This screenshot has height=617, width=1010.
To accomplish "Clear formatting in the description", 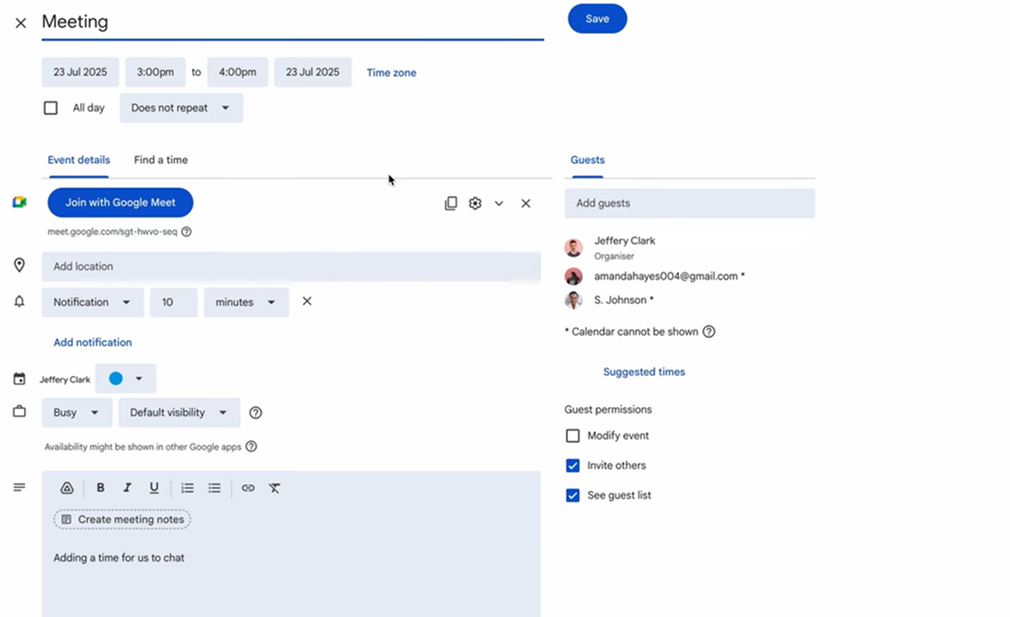I will [x=274, y=488].
